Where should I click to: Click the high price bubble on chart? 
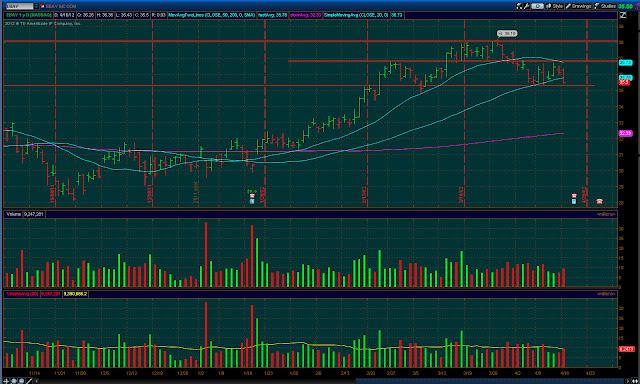pyautogui.click(x=507, y=33)
